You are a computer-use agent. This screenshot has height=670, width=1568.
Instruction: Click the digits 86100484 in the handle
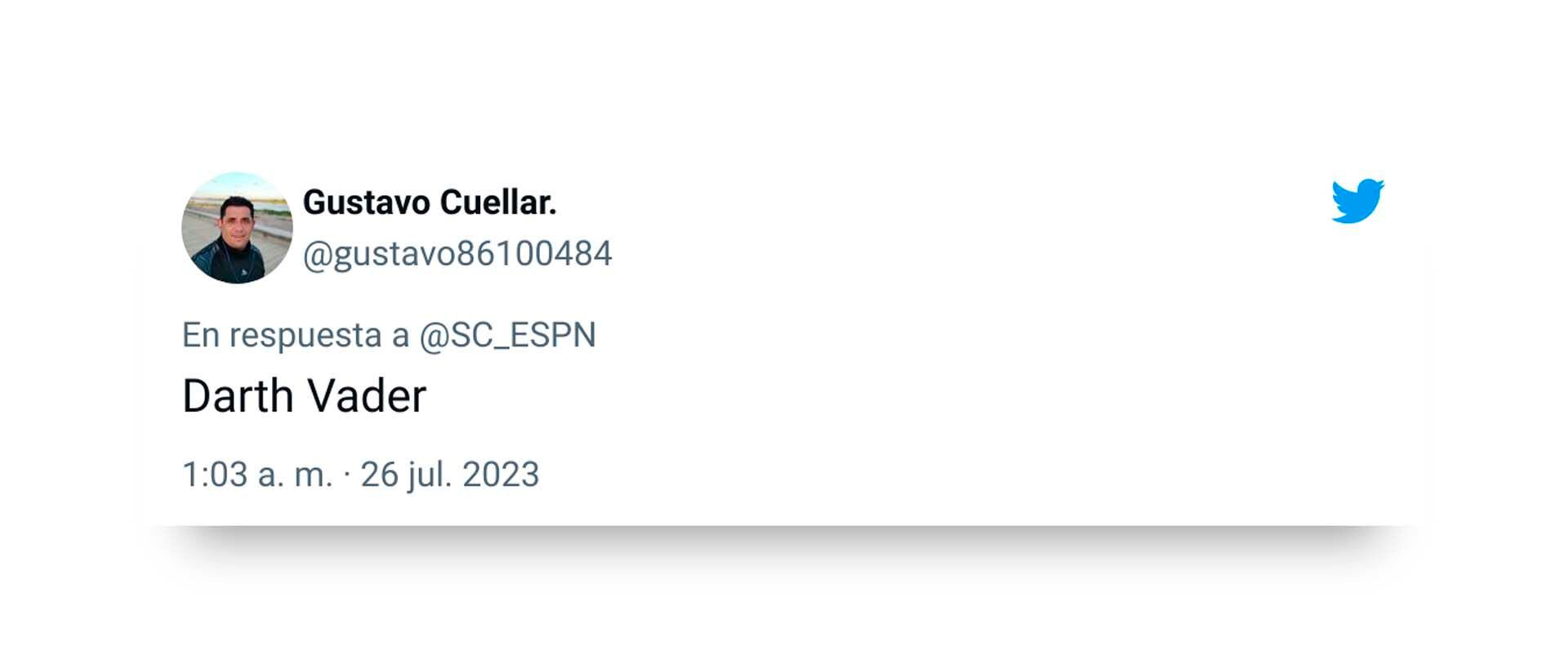coord(534,254)
